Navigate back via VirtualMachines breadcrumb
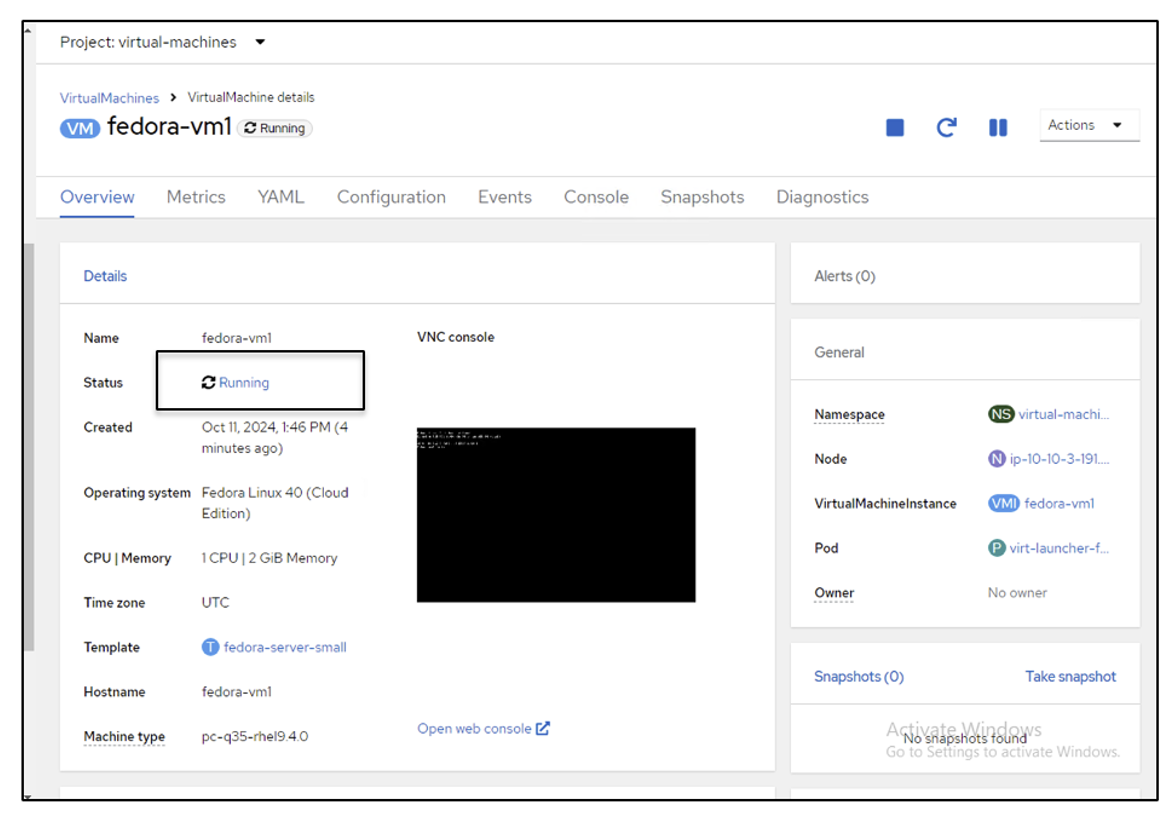The height and width of the screenshot is (822, 1176). pos(109,98)
